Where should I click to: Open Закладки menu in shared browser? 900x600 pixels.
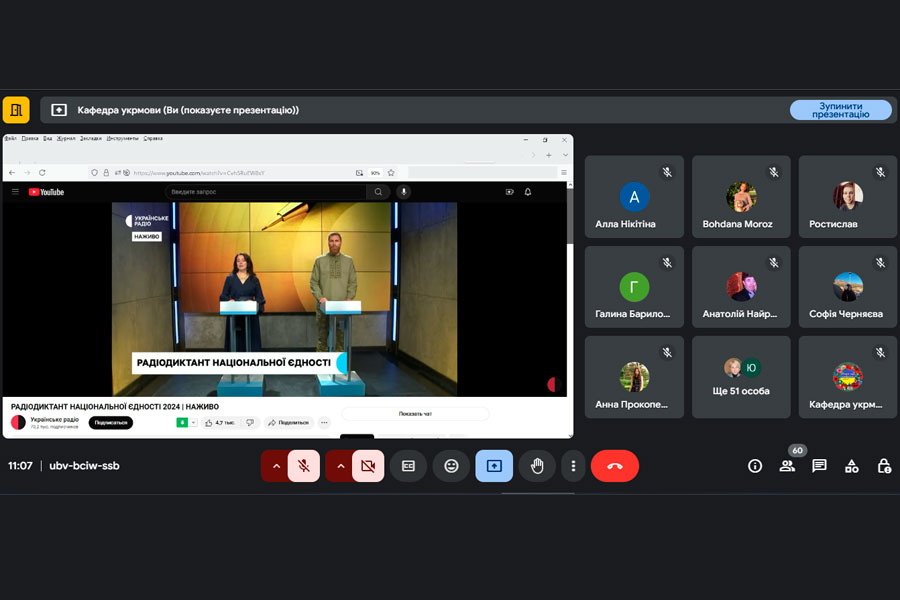point(91,138)
